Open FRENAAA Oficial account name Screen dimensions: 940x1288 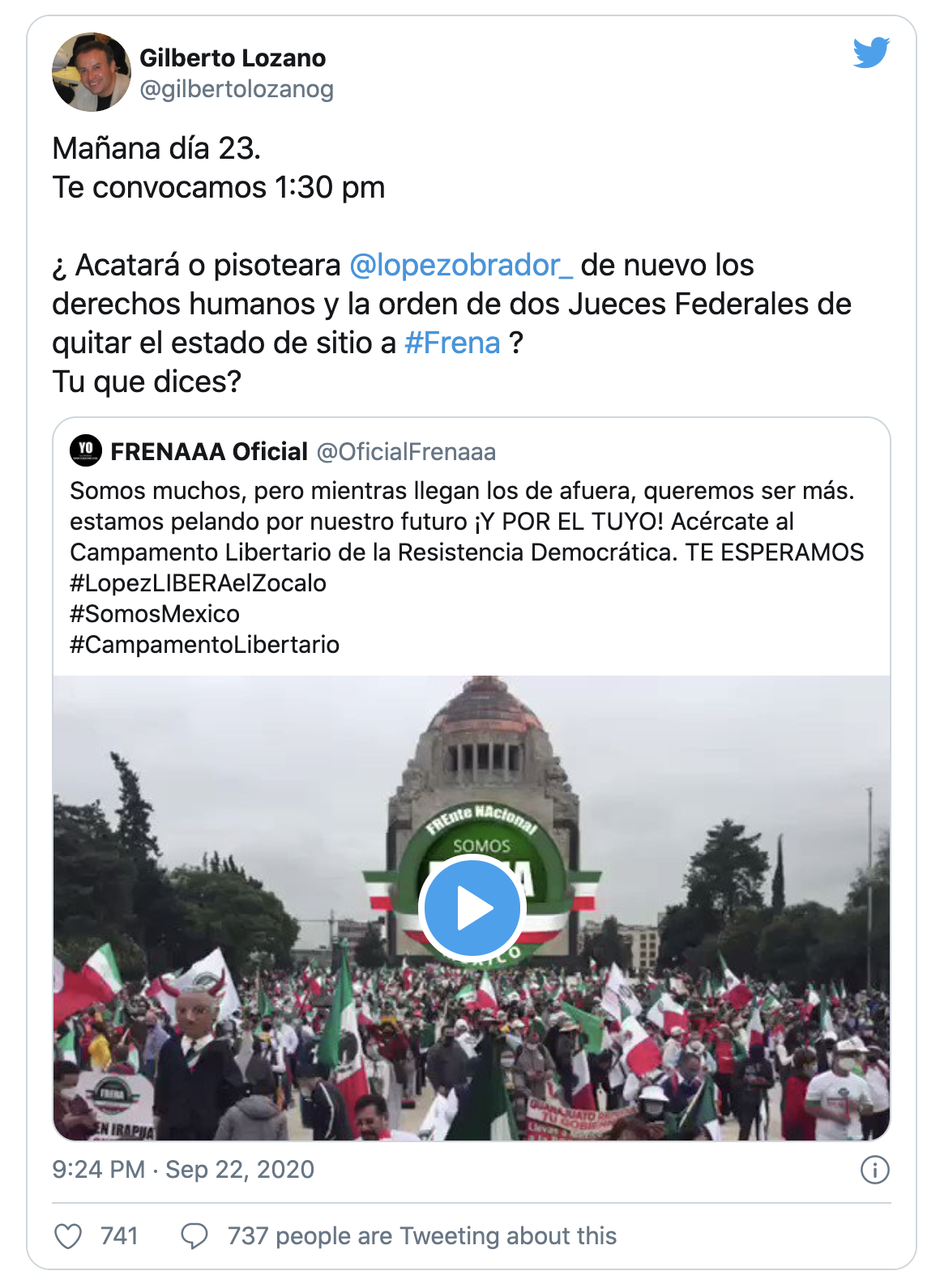tap(209, 451)
